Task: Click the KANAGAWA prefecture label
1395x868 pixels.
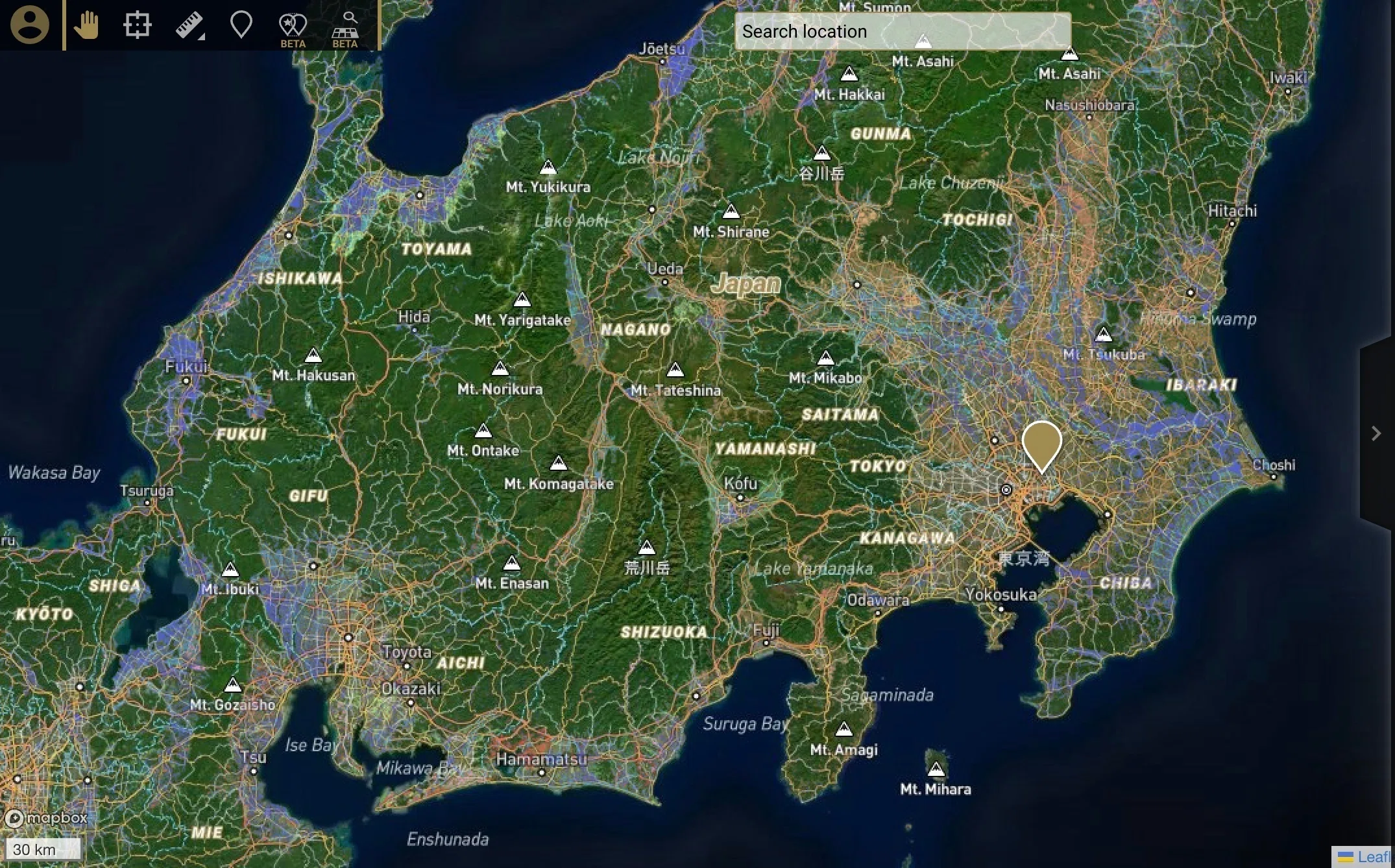Action: tap(908, 538)
